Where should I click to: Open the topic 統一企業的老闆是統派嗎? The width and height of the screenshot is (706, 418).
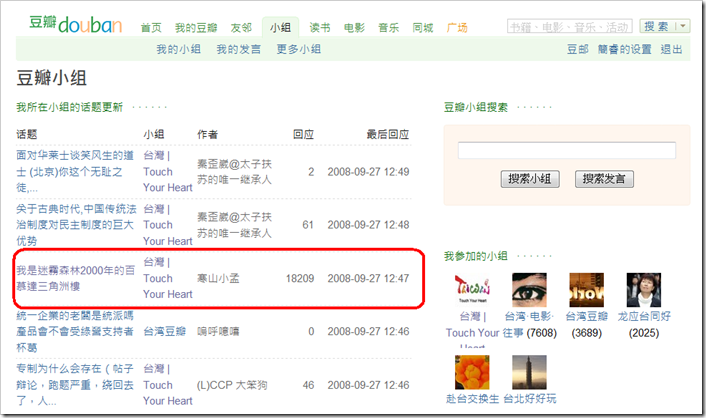click(75, 332)
